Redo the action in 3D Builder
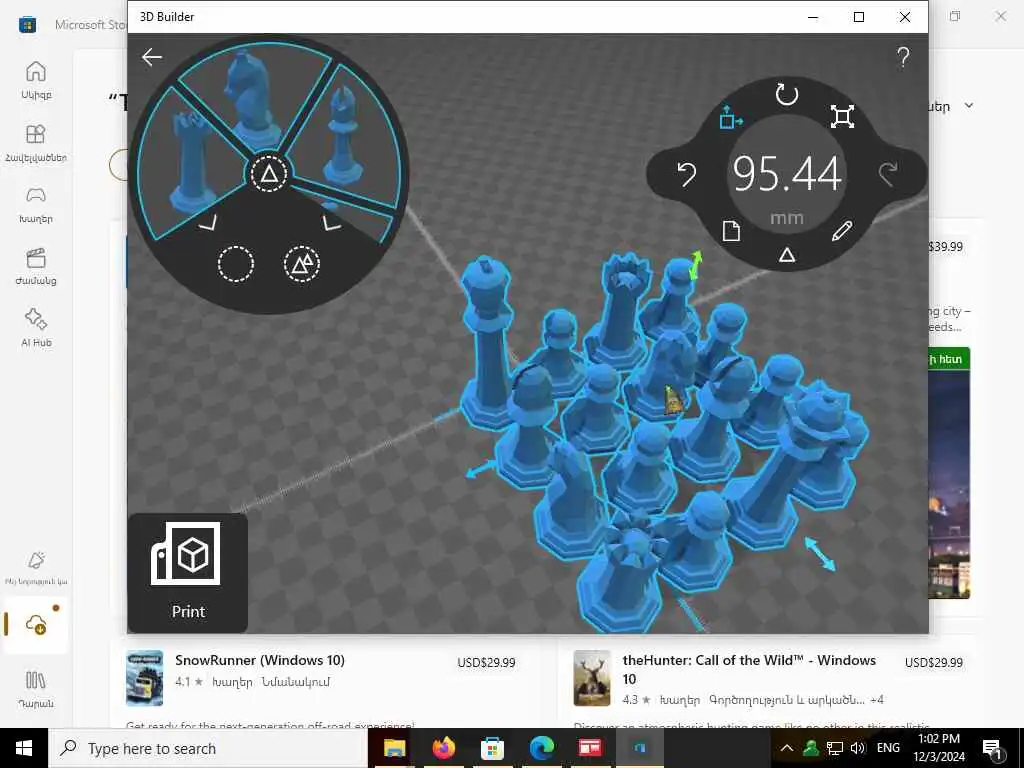 click(x=888, y=174)
